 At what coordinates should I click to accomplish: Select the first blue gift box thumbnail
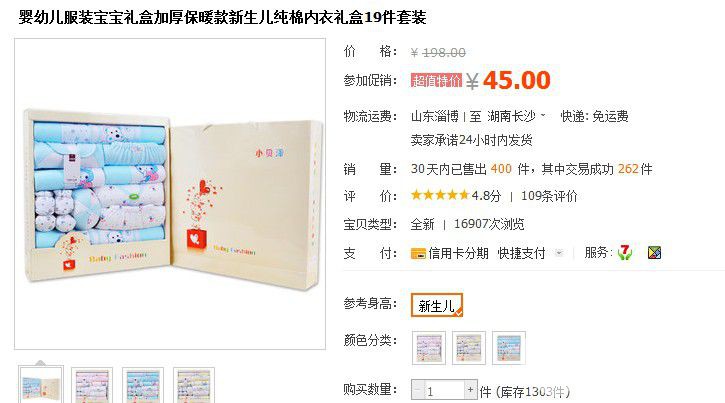(x=41, y=385)
